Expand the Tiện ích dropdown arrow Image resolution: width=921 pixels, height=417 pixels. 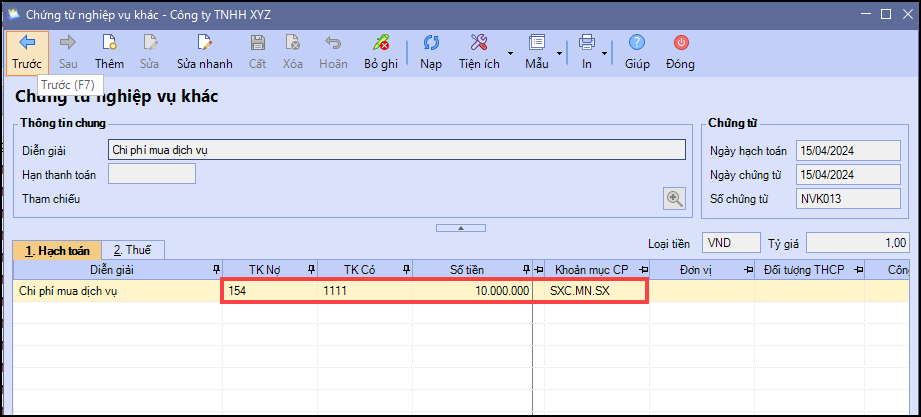[510, 52]
